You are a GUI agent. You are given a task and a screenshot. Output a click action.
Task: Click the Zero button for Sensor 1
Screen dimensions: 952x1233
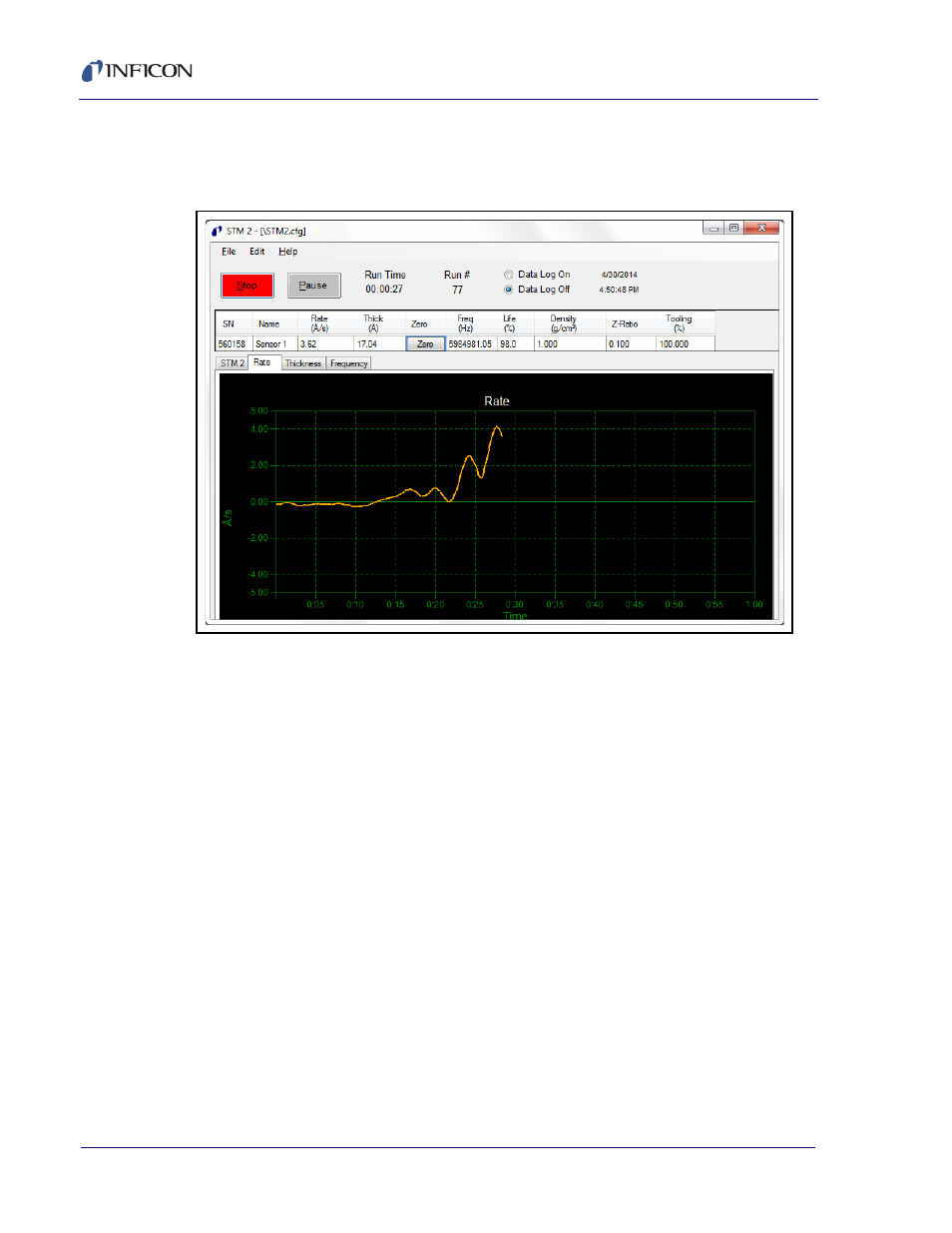(x=425, y=343)
